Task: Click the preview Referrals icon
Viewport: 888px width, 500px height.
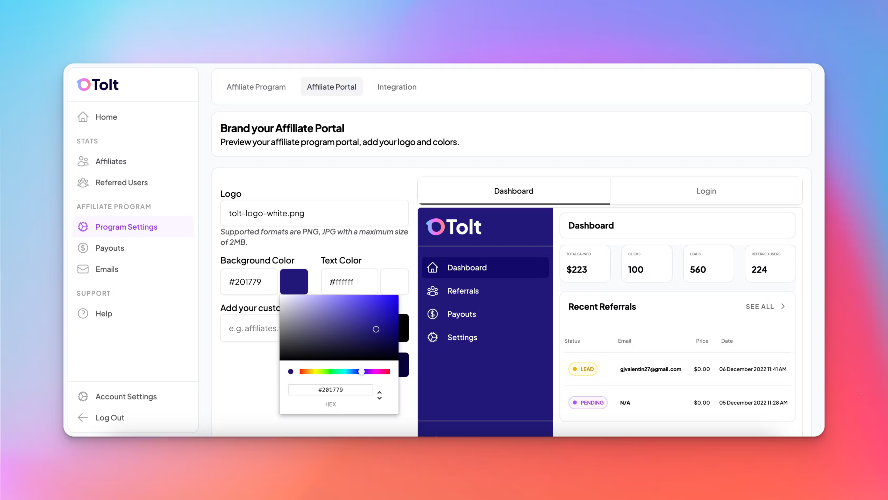Action: (433, 290)
